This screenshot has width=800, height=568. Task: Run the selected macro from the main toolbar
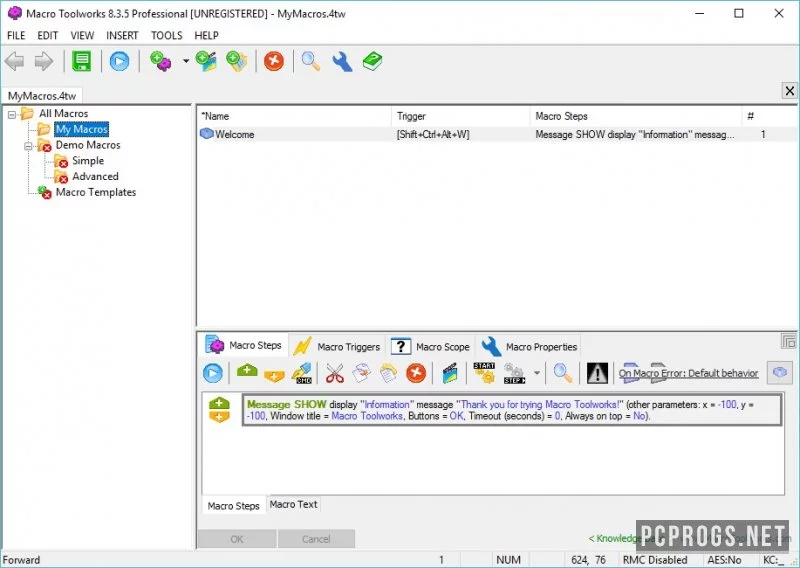119,61
